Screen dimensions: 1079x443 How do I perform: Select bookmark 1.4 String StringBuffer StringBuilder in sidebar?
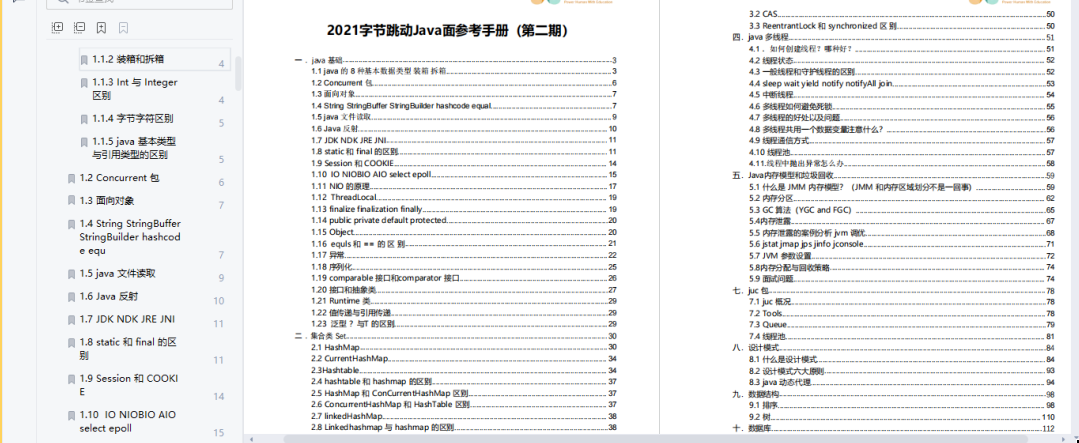point(131,237)
